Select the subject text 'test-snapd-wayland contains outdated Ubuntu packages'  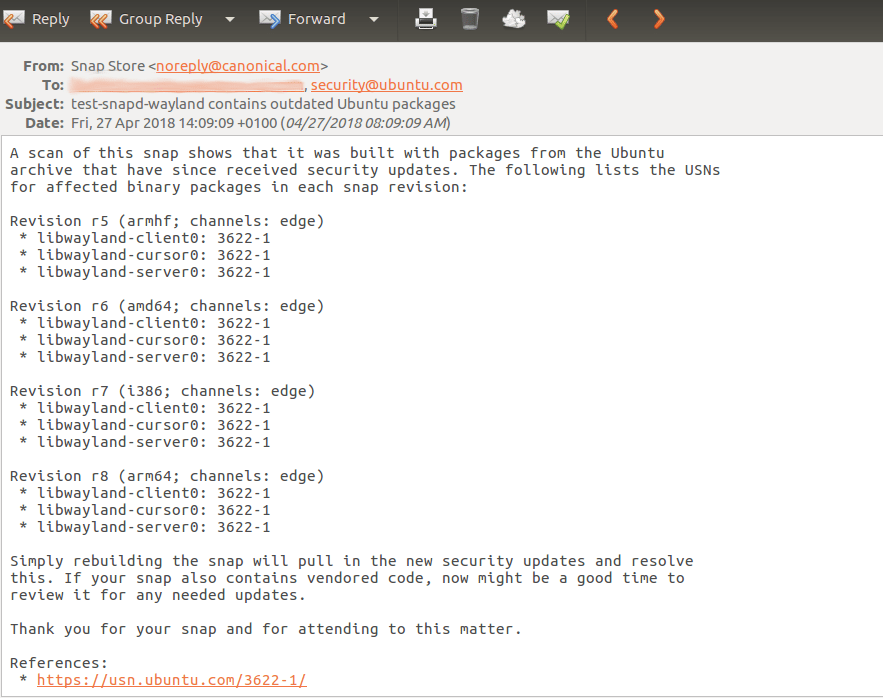tap(263, 104)
